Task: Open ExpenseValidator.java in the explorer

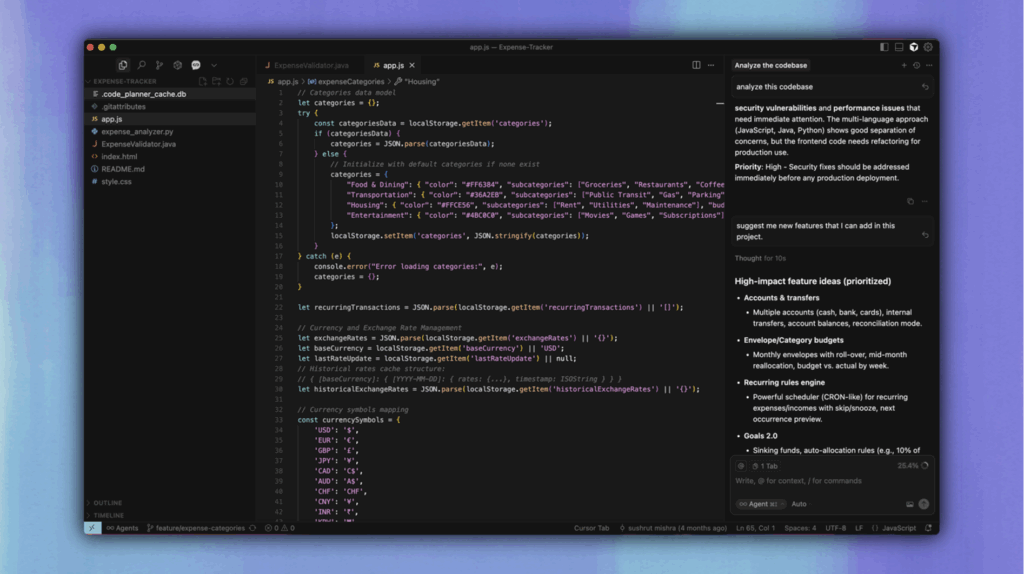Action: pos(170,144)
